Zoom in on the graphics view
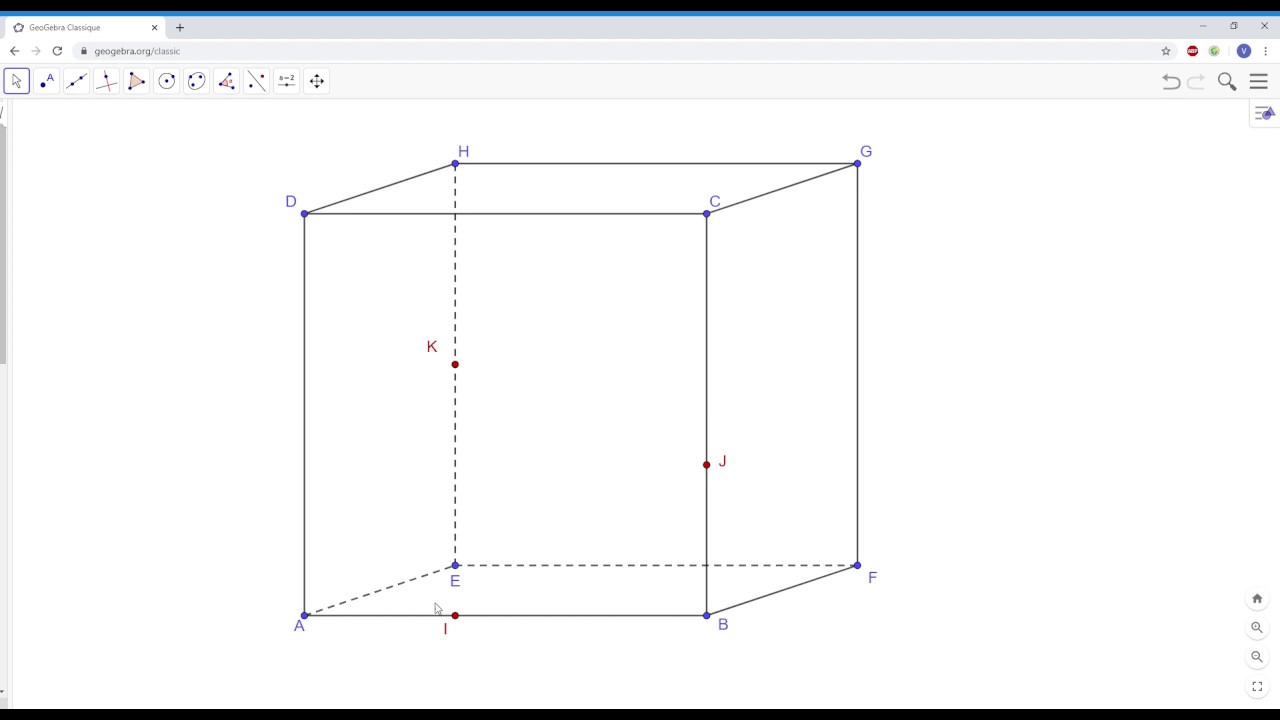The width and height of the screenshot is (1280, 720). pyautogui.click(x=1257, y=628)
